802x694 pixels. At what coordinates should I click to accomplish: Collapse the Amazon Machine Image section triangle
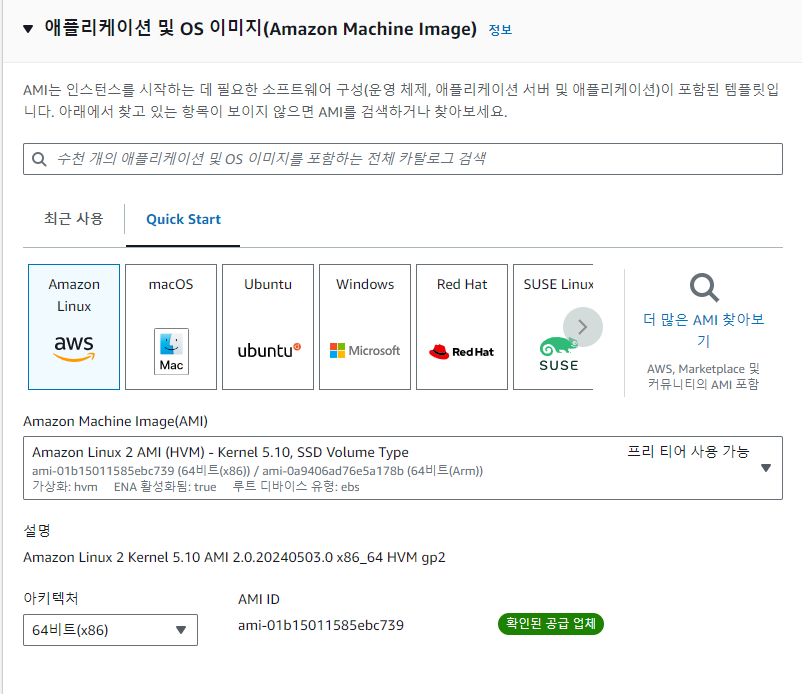(x=28, y=29)
